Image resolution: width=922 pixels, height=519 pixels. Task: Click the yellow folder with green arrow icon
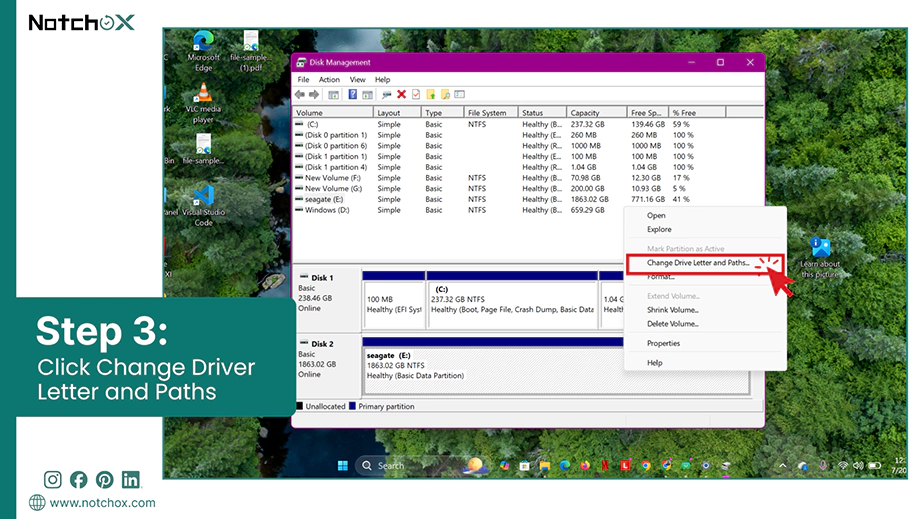click(x=431, y=95)
